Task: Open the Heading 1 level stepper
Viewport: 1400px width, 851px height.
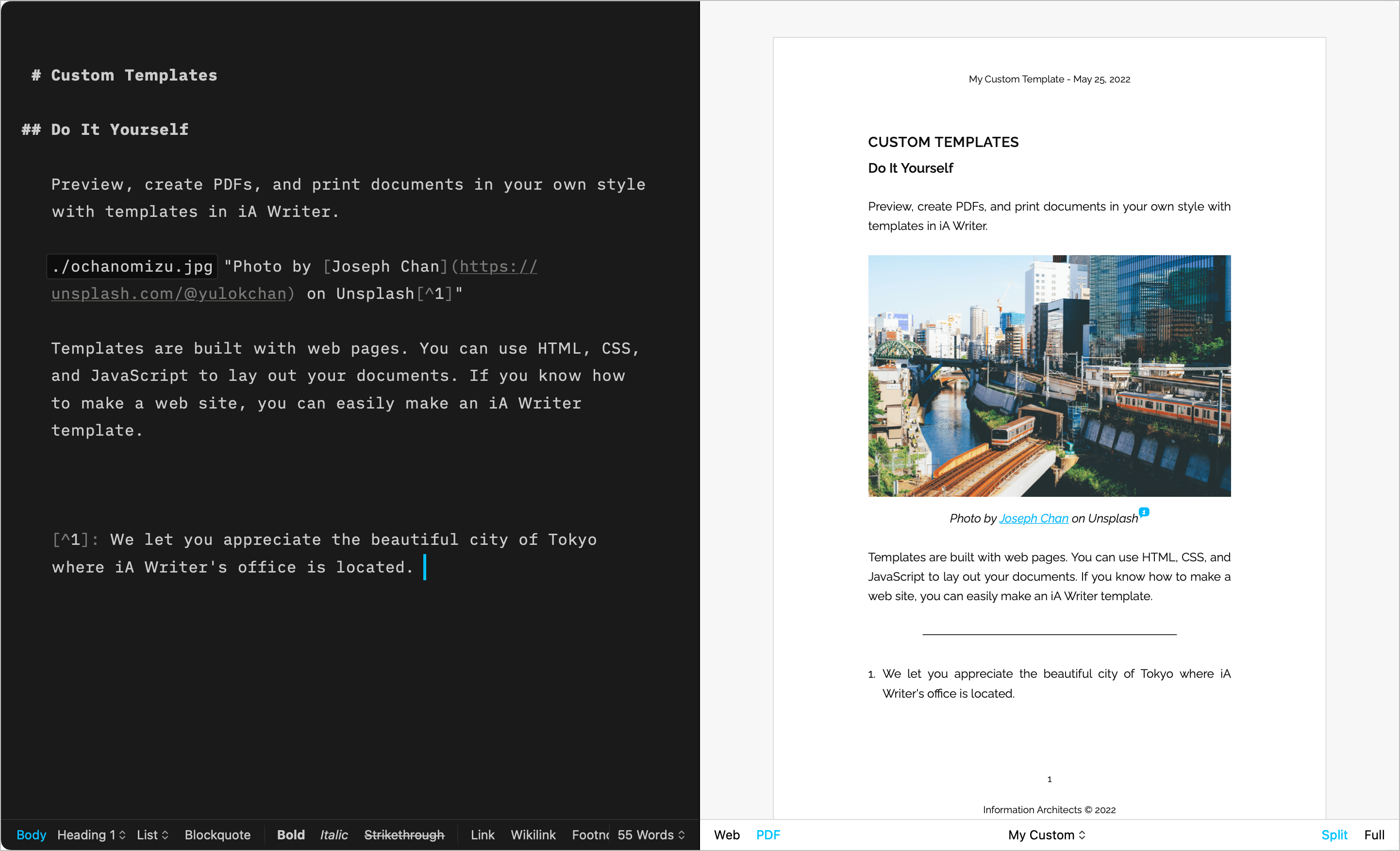Action: [x=91, y=835]
